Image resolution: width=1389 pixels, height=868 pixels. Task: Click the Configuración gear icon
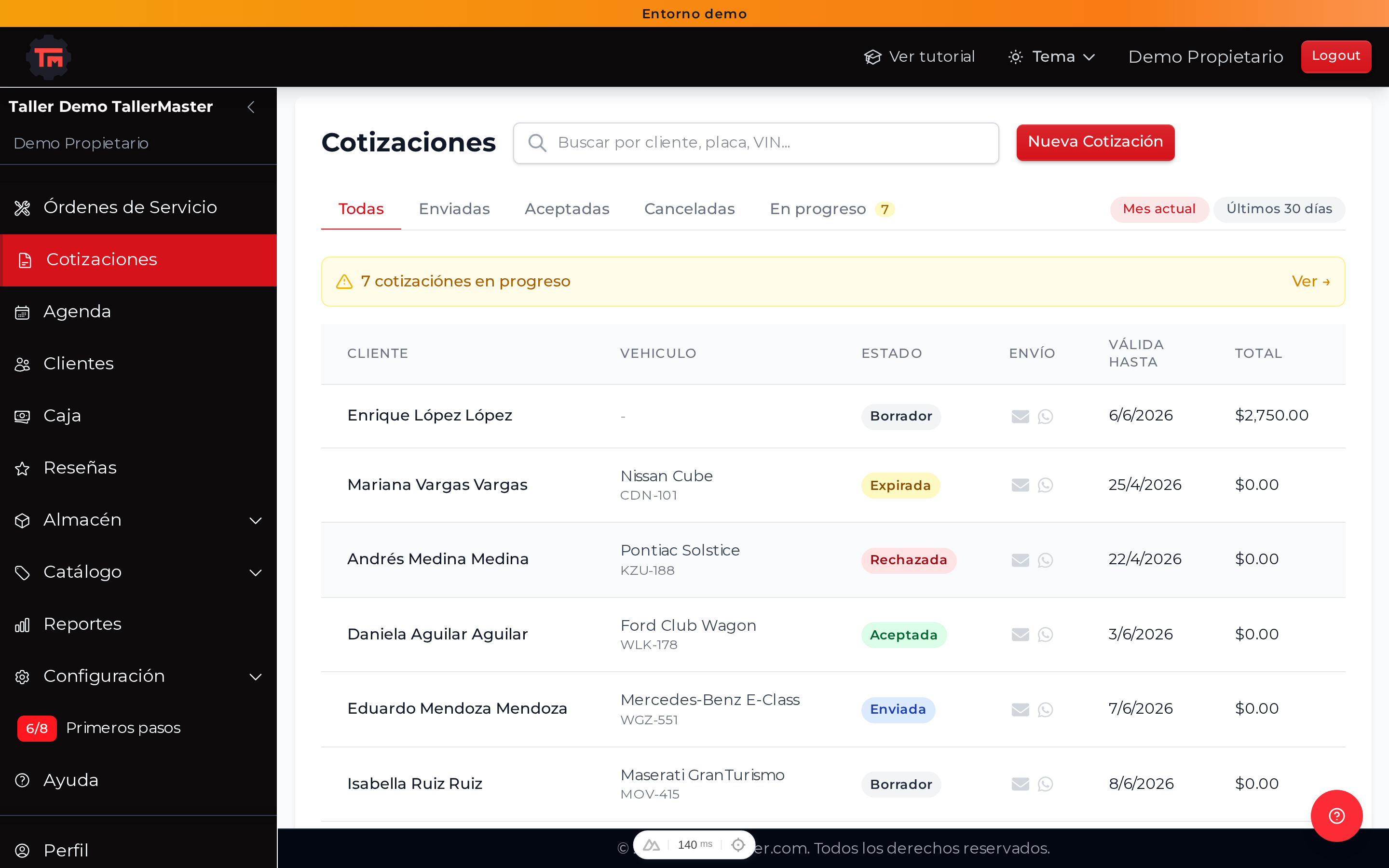(x=22, y=677)
